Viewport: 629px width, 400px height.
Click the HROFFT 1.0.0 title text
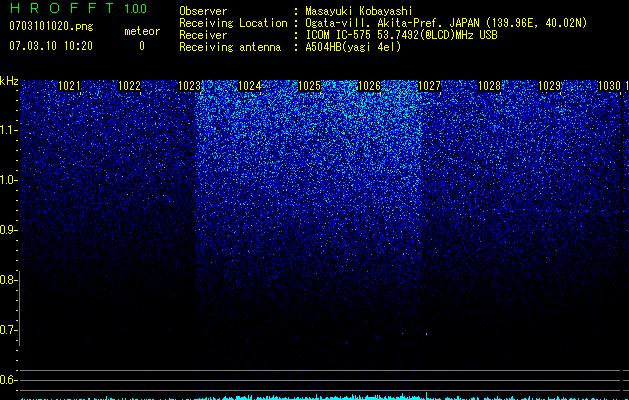pyautogui.click(x=78, y=8)
